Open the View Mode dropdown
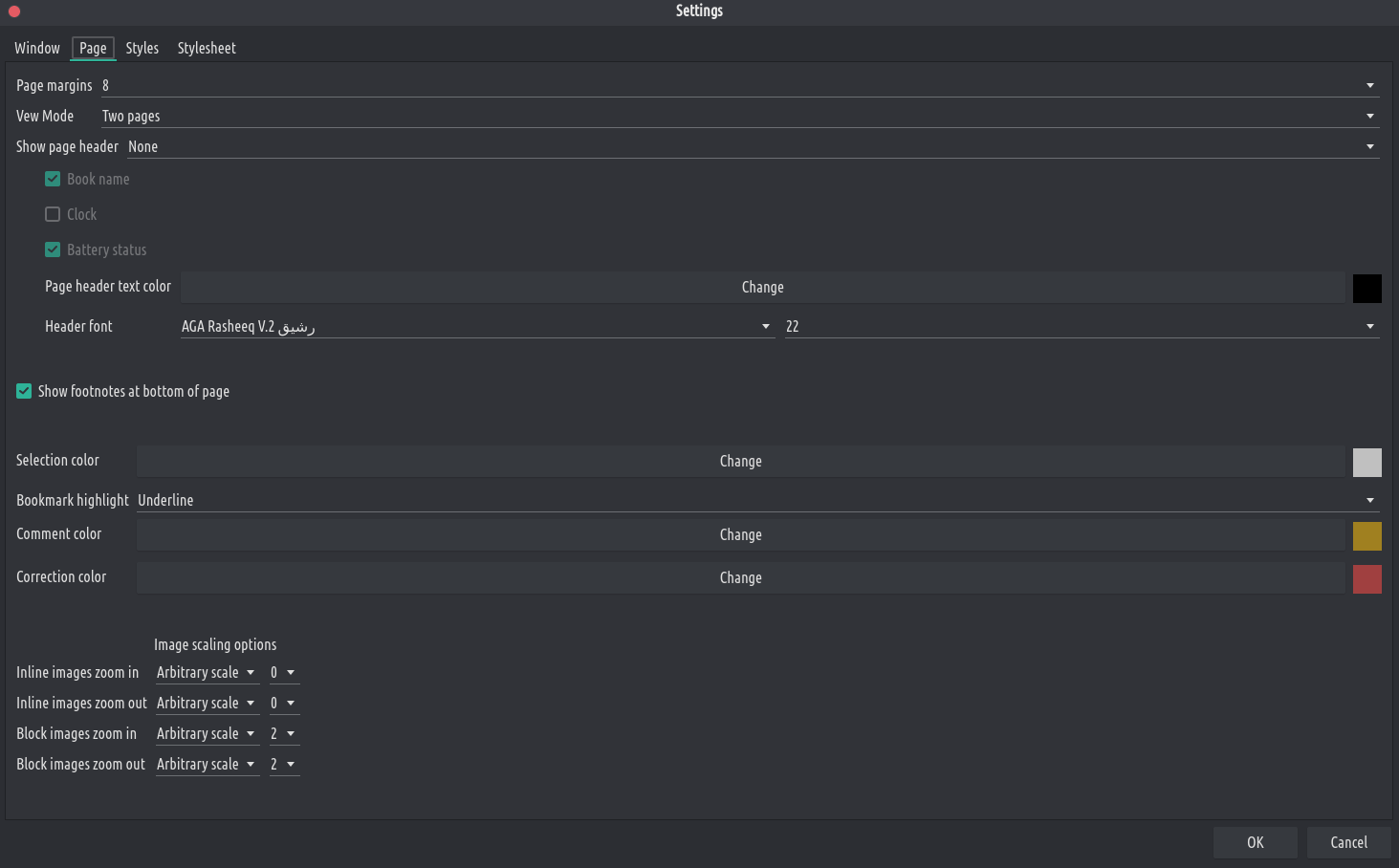The height and width of the screenshot is (868, 1399). pos(739,117)
